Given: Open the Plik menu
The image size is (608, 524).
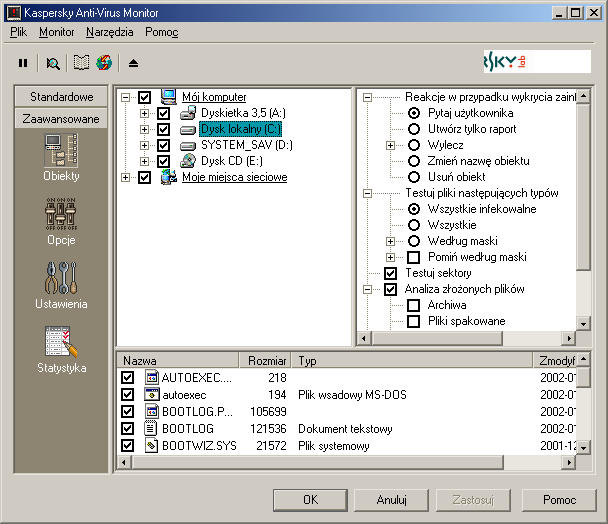Looking at the screenshot, I should coord(18,32).
